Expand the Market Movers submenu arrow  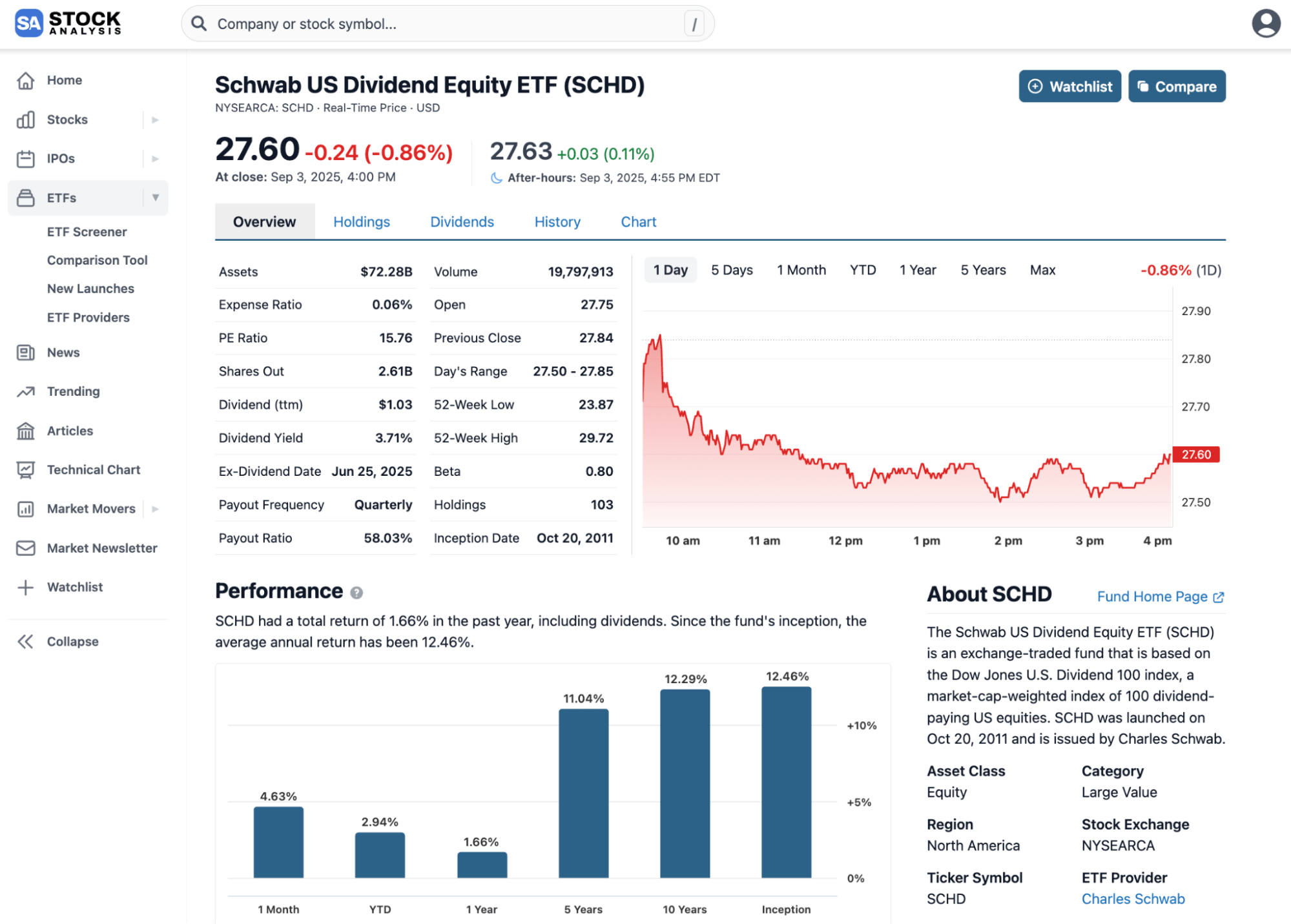(x=155, y=509)
